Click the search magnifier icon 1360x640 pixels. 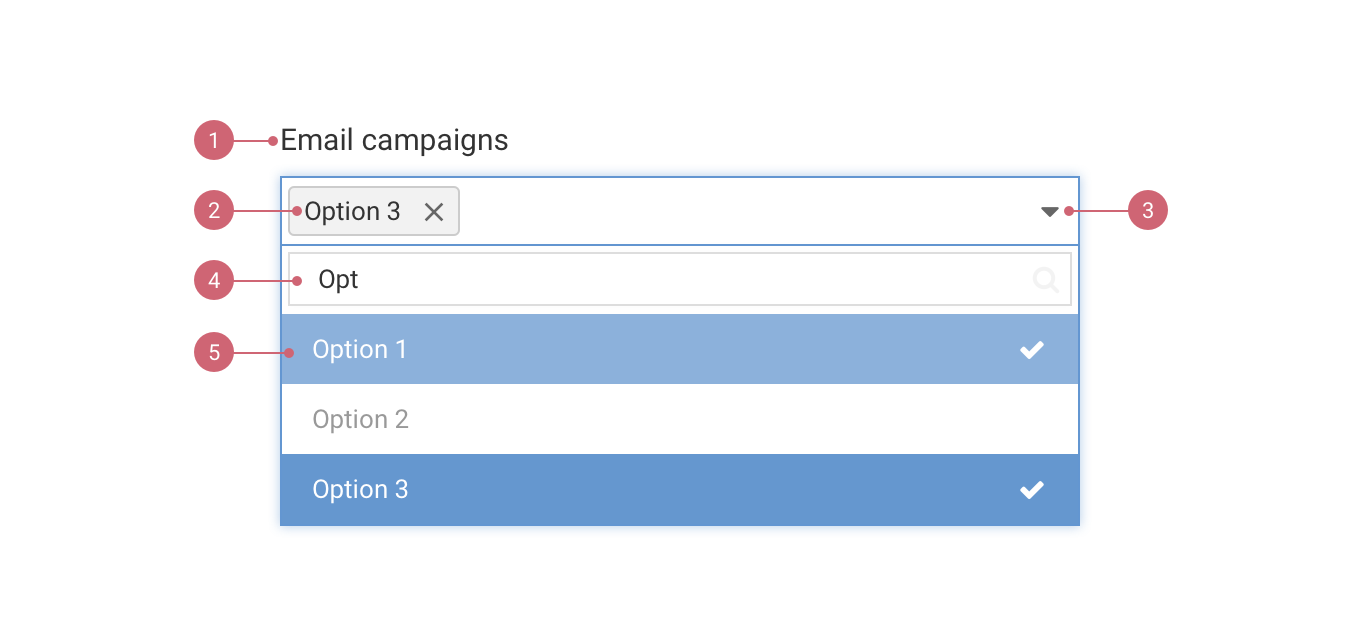[1046, 280]
